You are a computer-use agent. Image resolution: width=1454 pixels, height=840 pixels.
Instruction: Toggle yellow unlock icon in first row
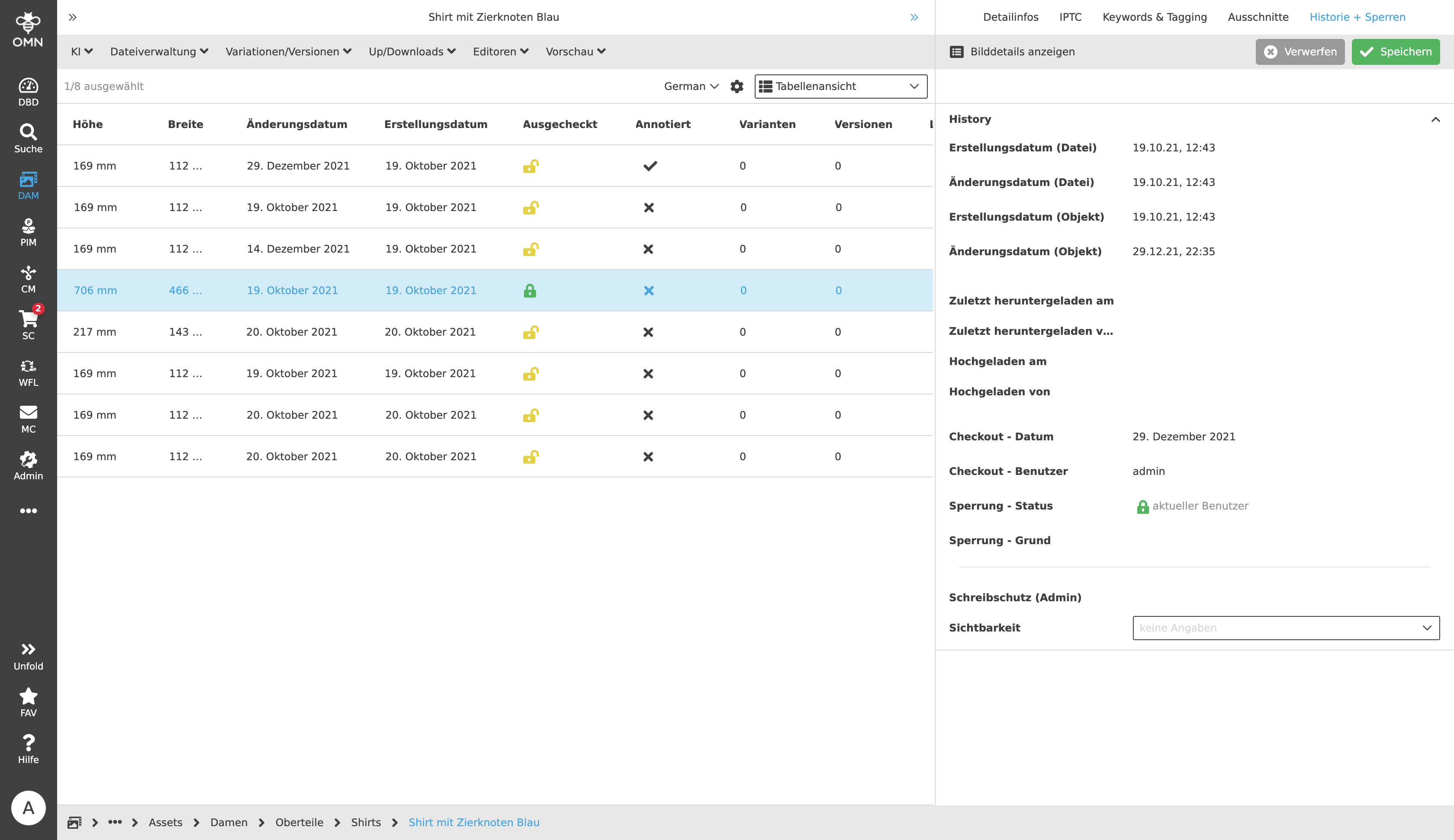pyautogui.click(x=530, y=166)
